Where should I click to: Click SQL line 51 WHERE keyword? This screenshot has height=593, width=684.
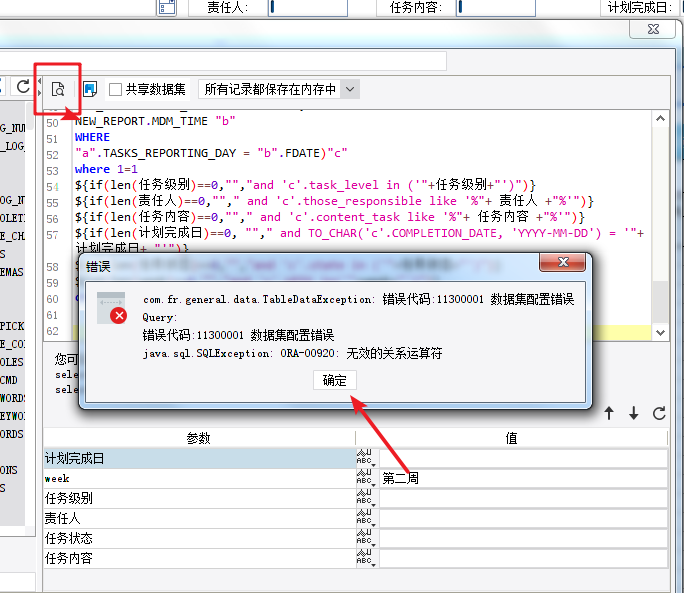(x=92, y=137)
